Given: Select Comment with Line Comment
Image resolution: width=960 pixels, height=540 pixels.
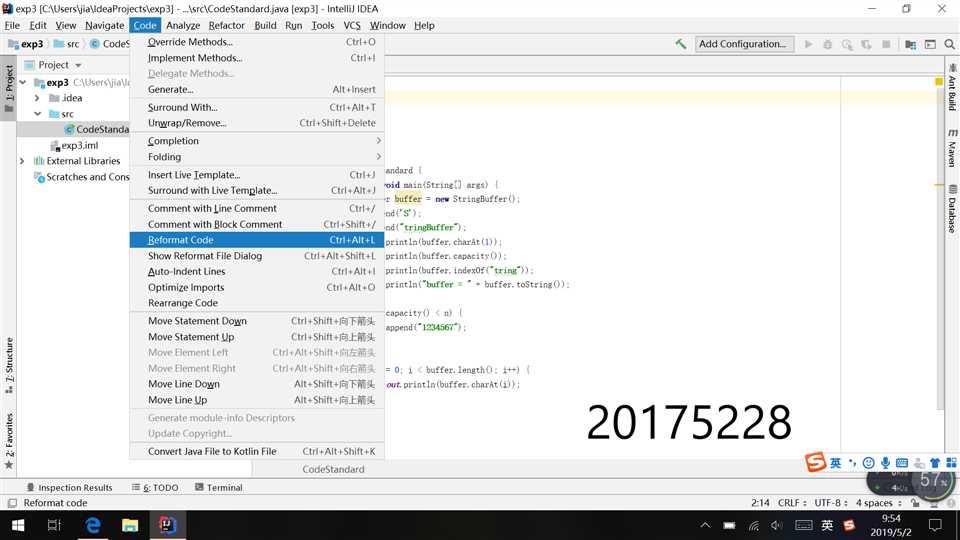Looking at the screenshot, I should [x=257, y=208].
